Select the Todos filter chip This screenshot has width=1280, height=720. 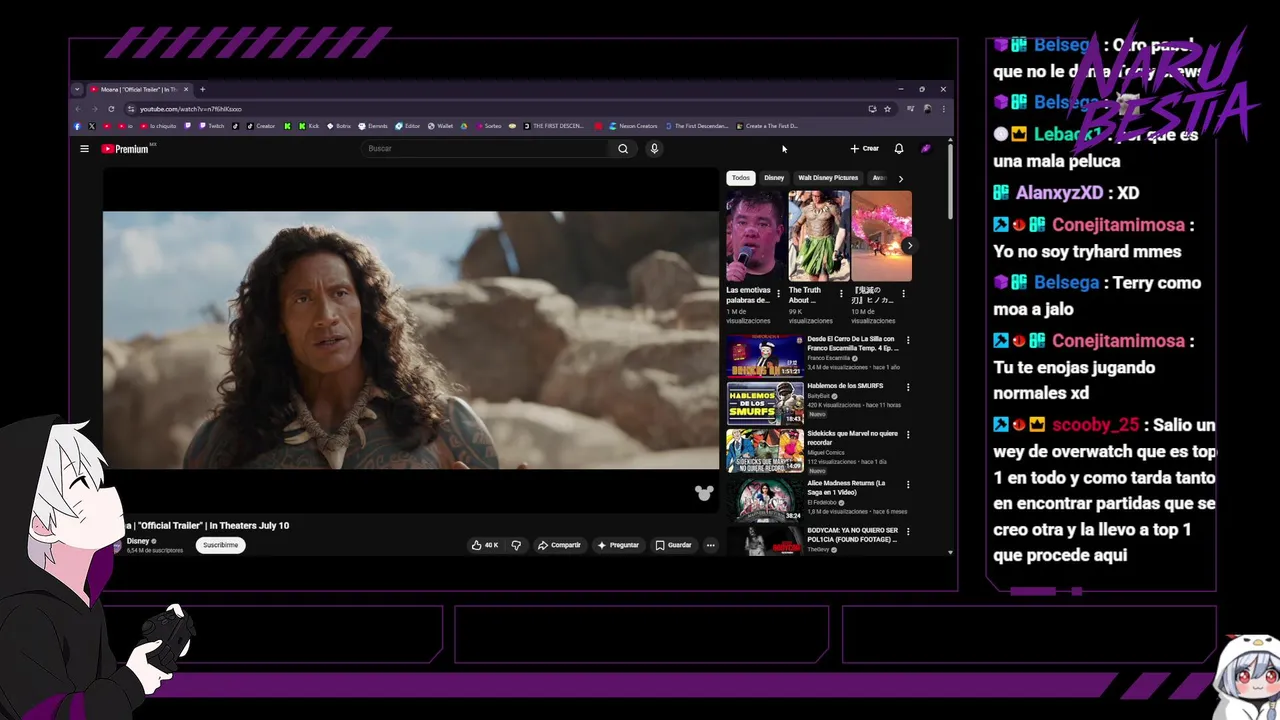coord(740,178)
